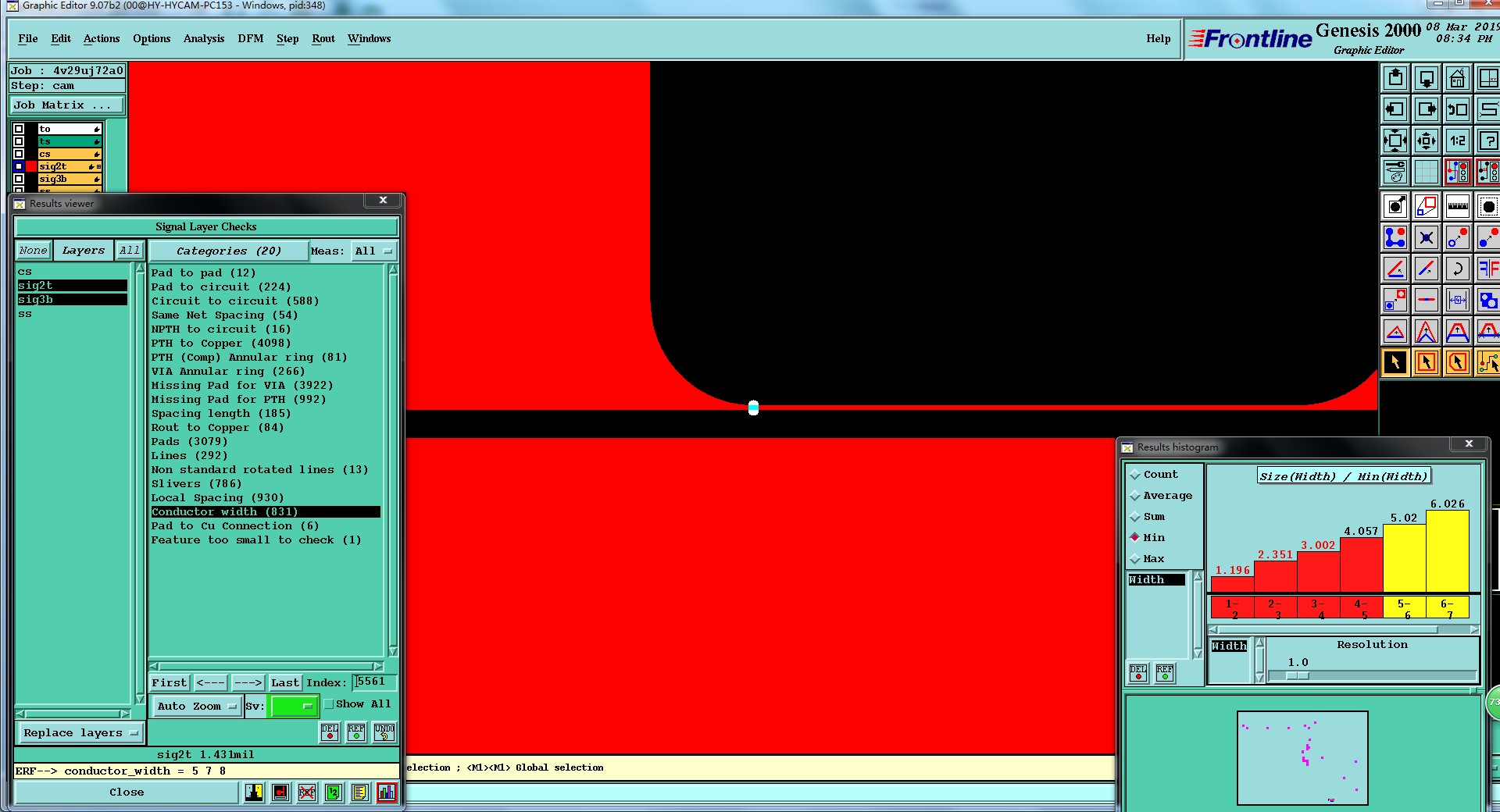The image size is (1500, 812).
Task: Select the Slivers (786) category
Action: click(x=197, y=484)
